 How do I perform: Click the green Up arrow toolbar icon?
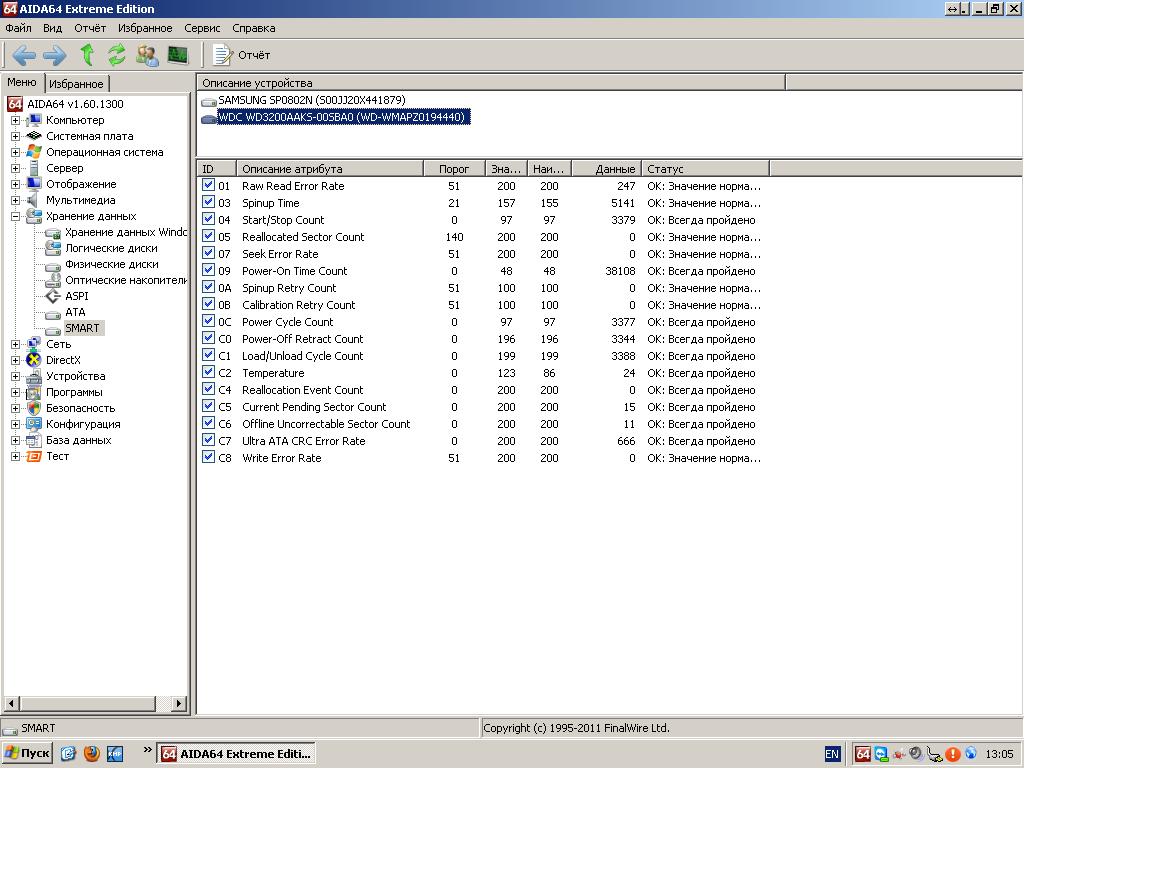[x=87, y=55]
